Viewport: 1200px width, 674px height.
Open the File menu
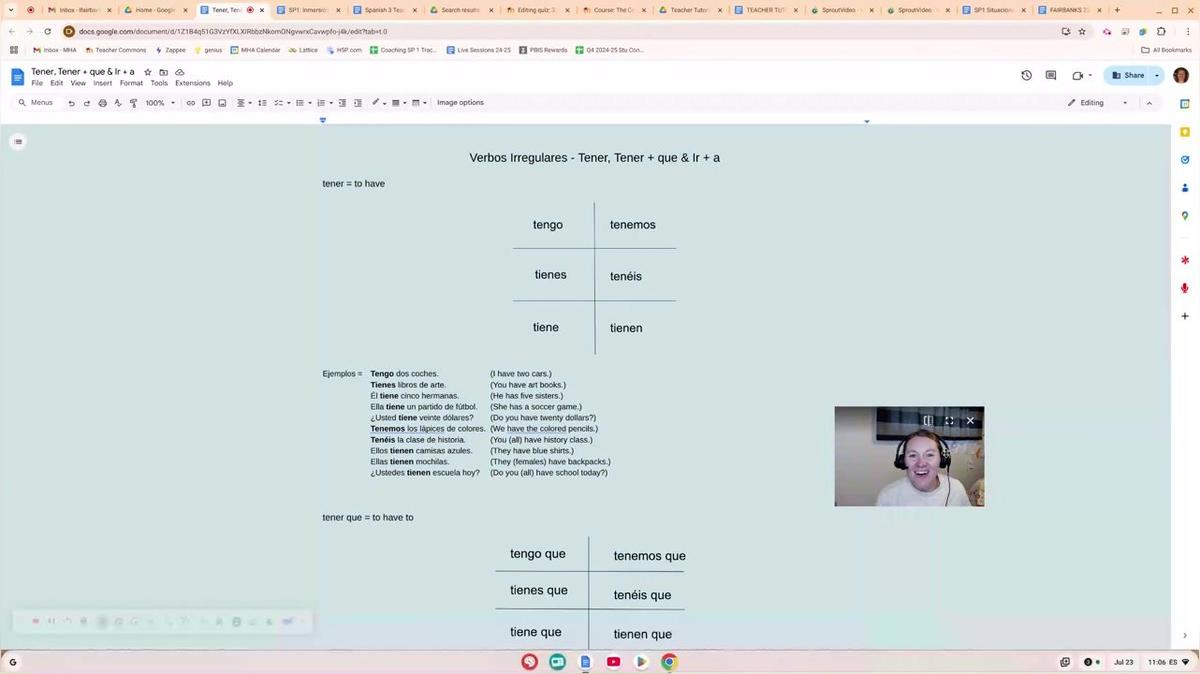[x=37, y=83]
